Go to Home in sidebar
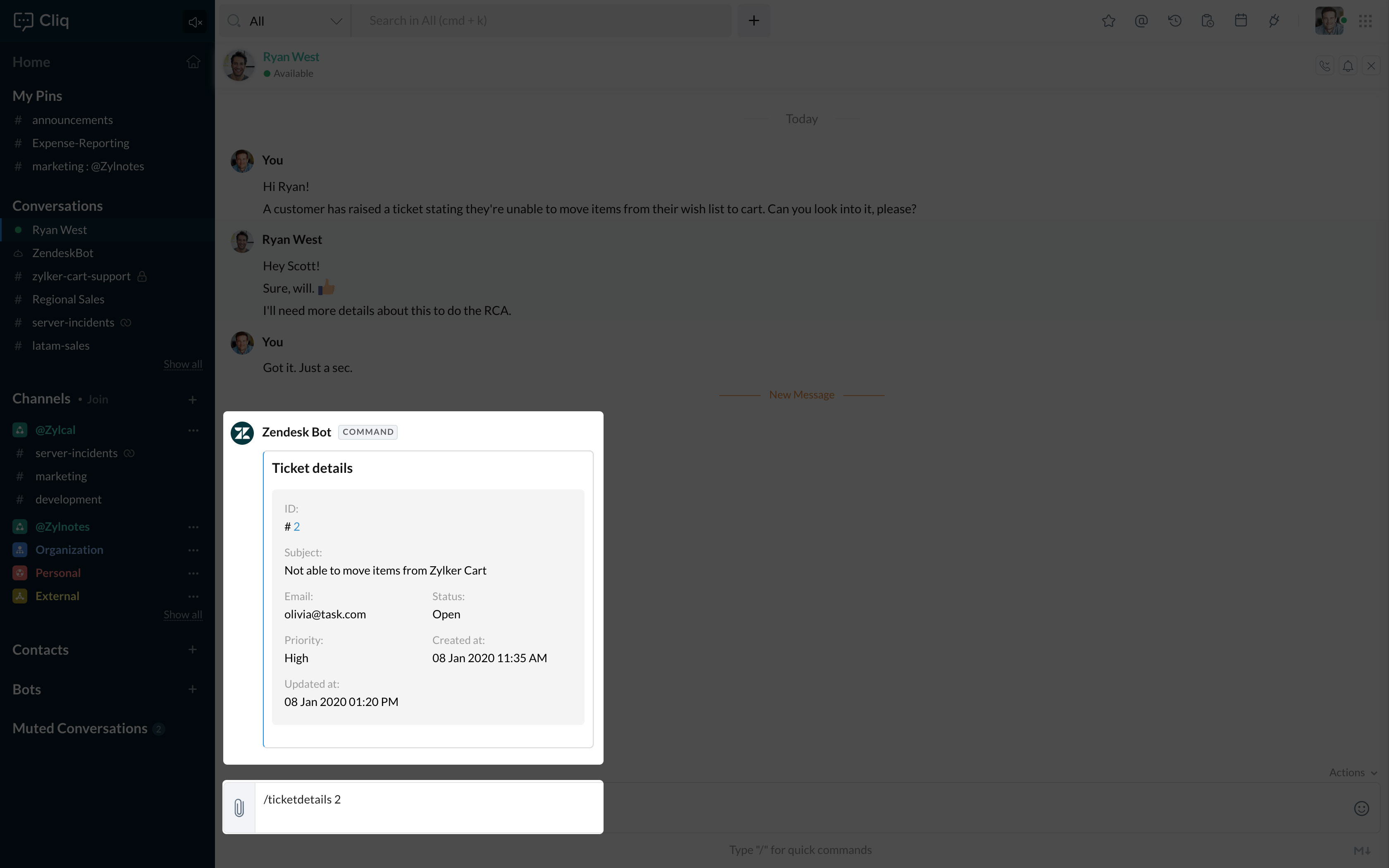This screenshot has height=868, width=1389. [31, 62]
